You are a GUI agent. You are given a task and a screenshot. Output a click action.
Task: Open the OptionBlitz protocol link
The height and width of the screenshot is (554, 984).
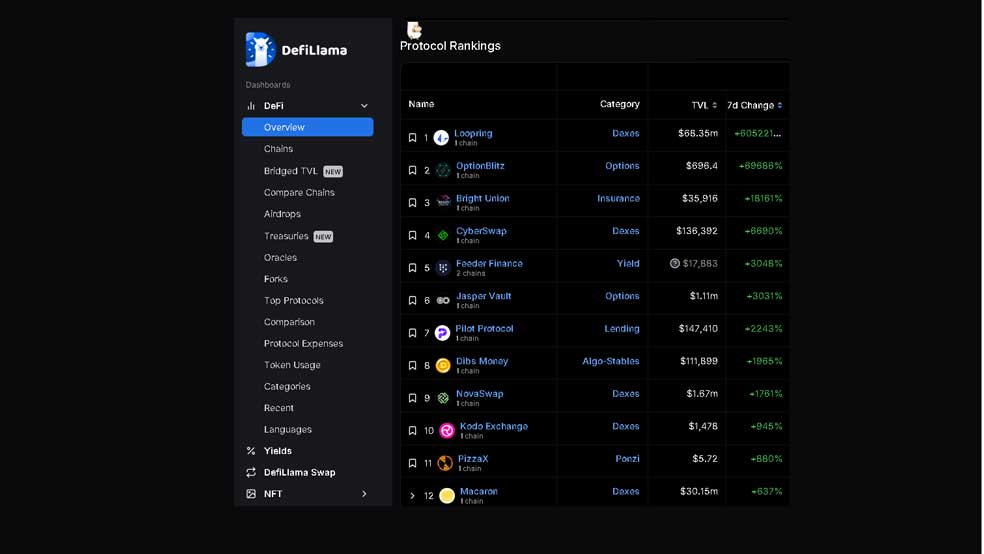click(480, 166)
